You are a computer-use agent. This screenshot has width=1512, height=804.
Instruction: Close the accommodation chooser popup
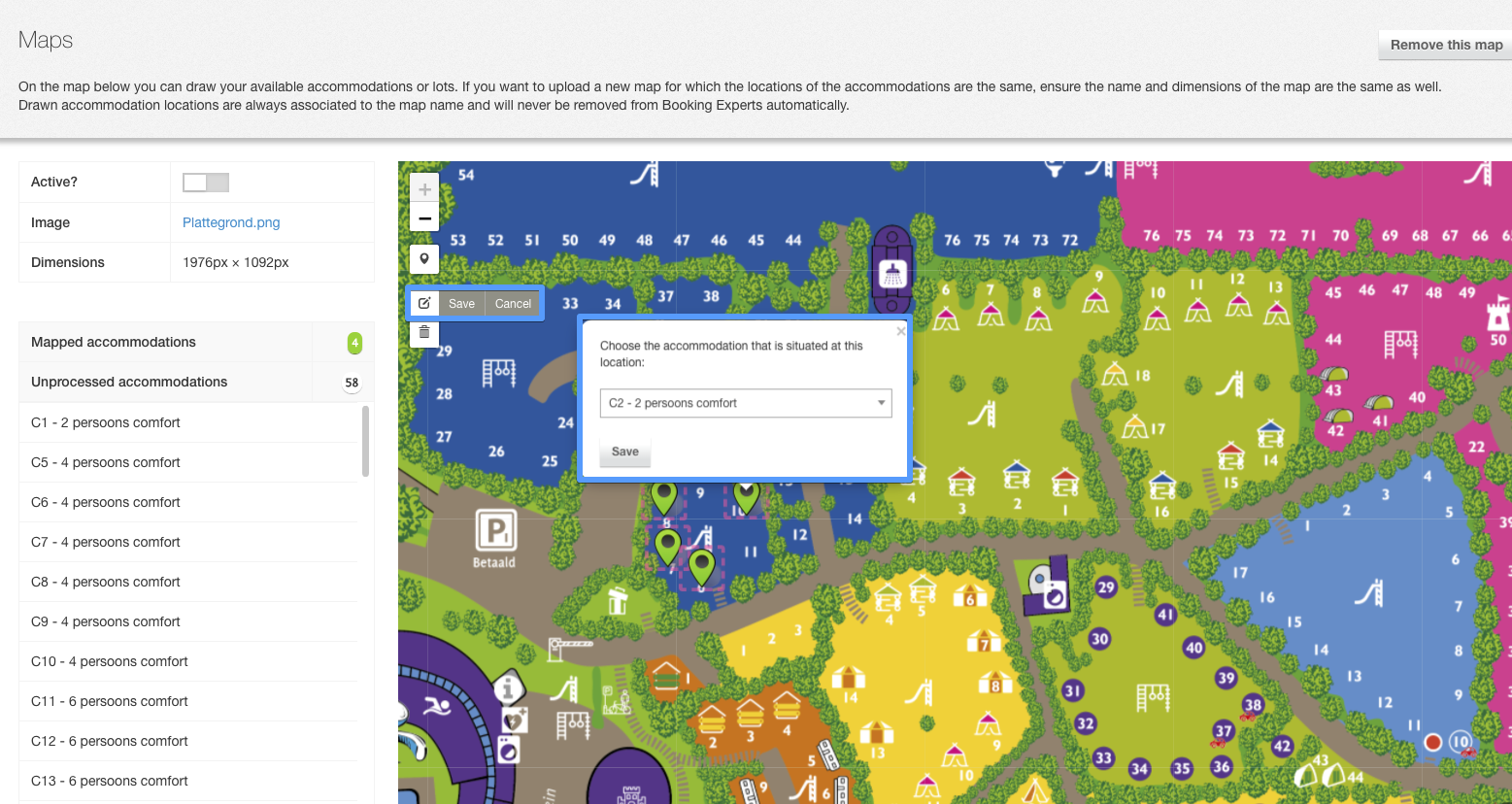pyautogui.click(x=901, y=331)
